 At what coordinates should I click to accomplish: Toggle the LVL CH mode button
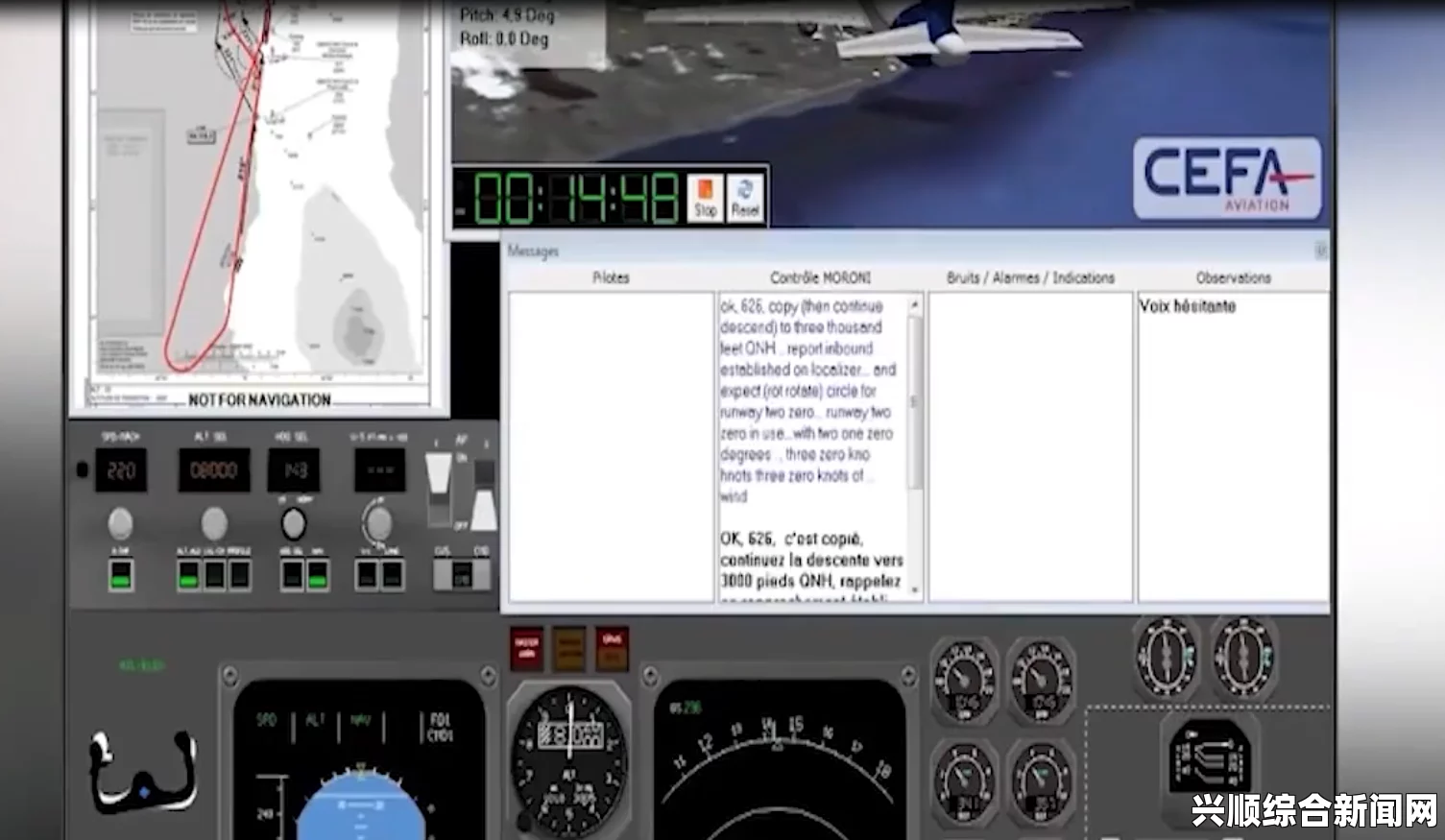215,575
